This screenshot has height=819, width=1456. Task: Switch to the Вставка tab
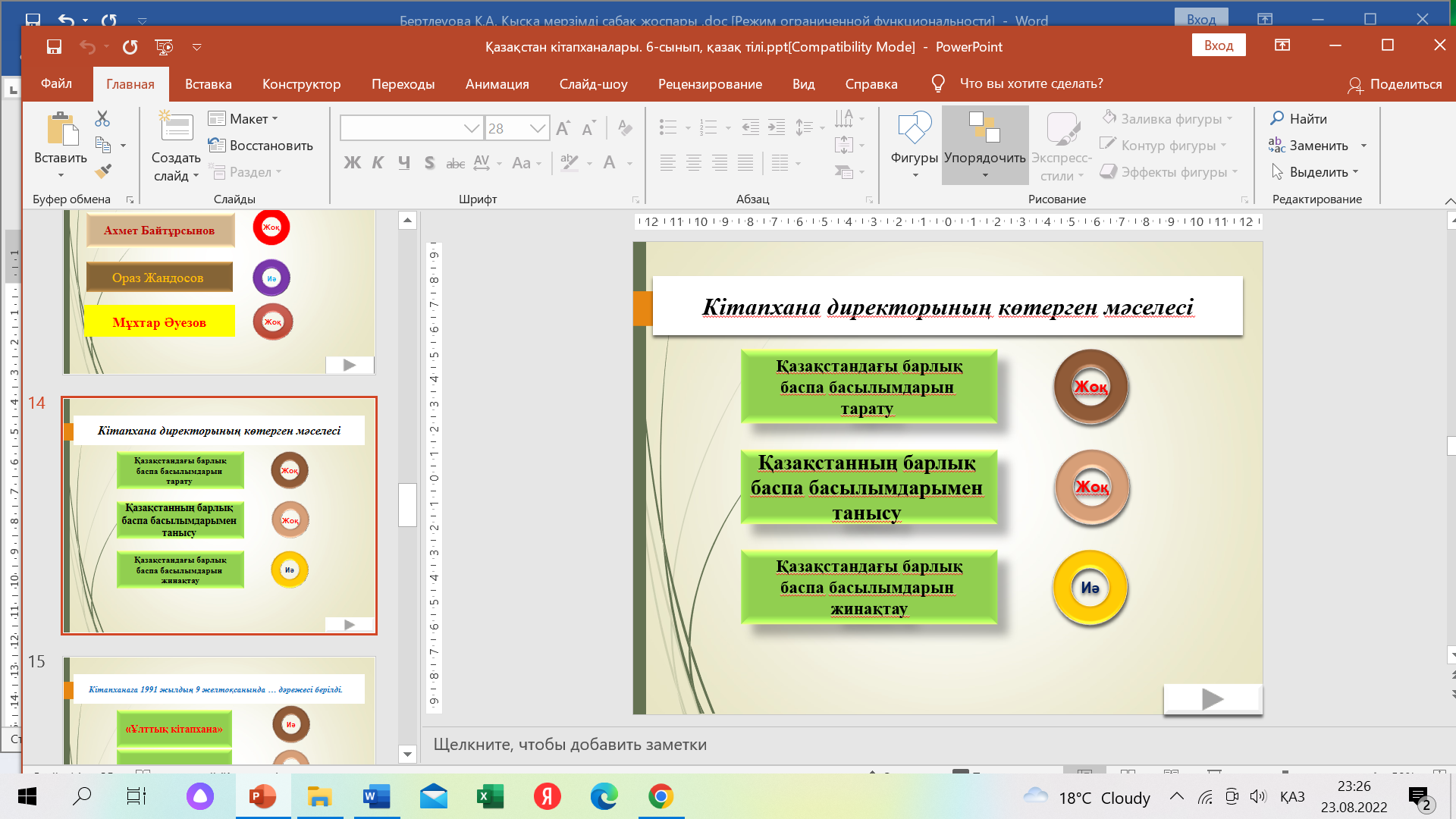(208, 84)
